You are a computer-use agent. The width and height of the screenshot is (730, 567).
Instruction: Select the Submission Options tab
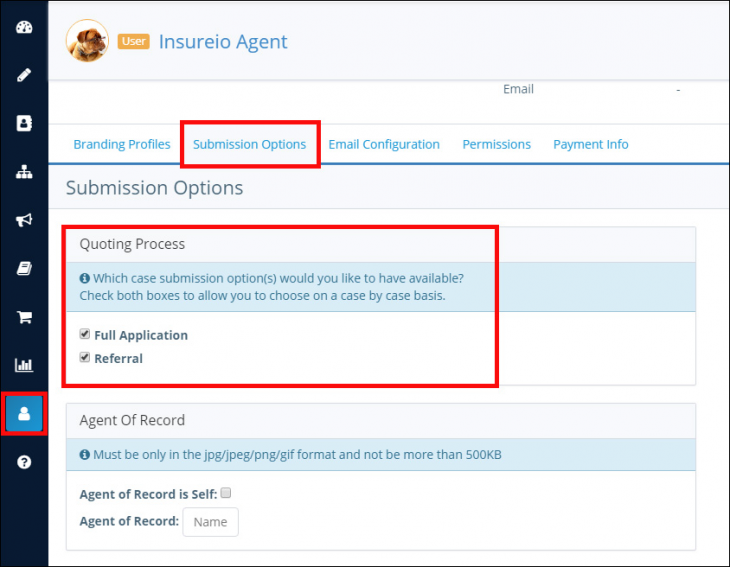[x=250, y=144]
